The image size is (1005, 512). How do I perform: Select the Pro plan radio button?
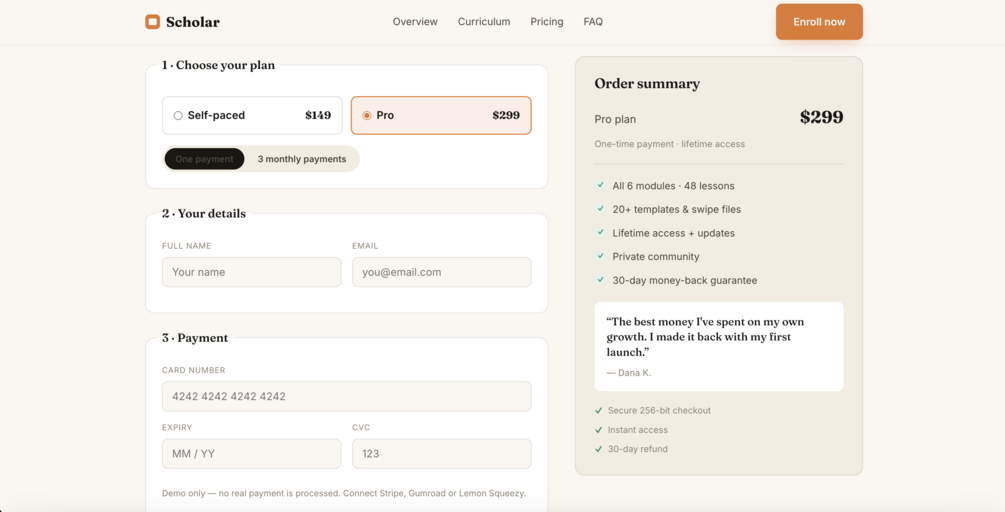(x=367, y=115)
